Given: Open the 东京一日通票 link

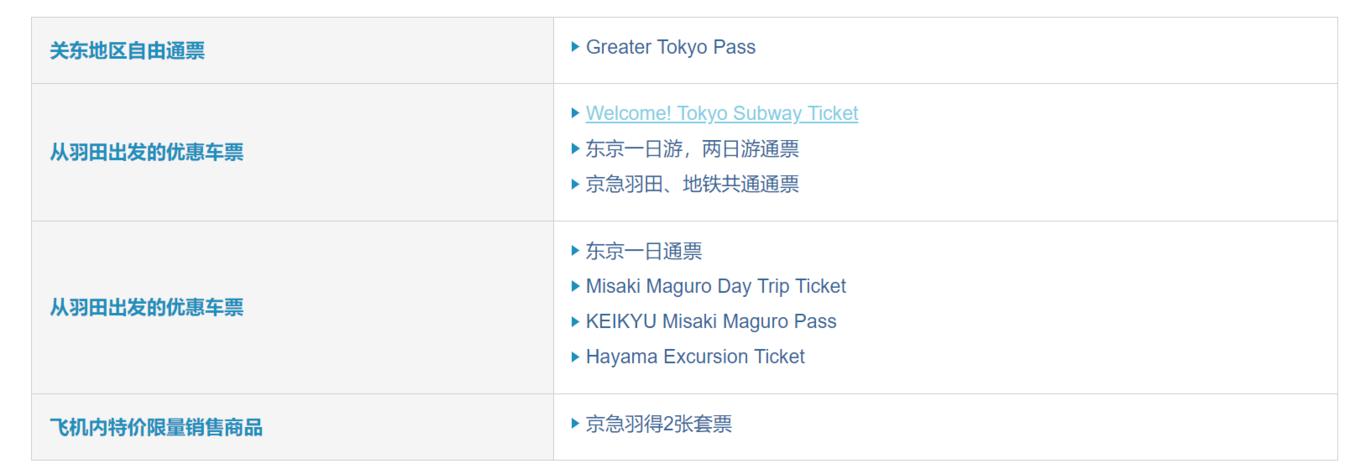Looking at the screenshot, I should [x=643, y=251].
